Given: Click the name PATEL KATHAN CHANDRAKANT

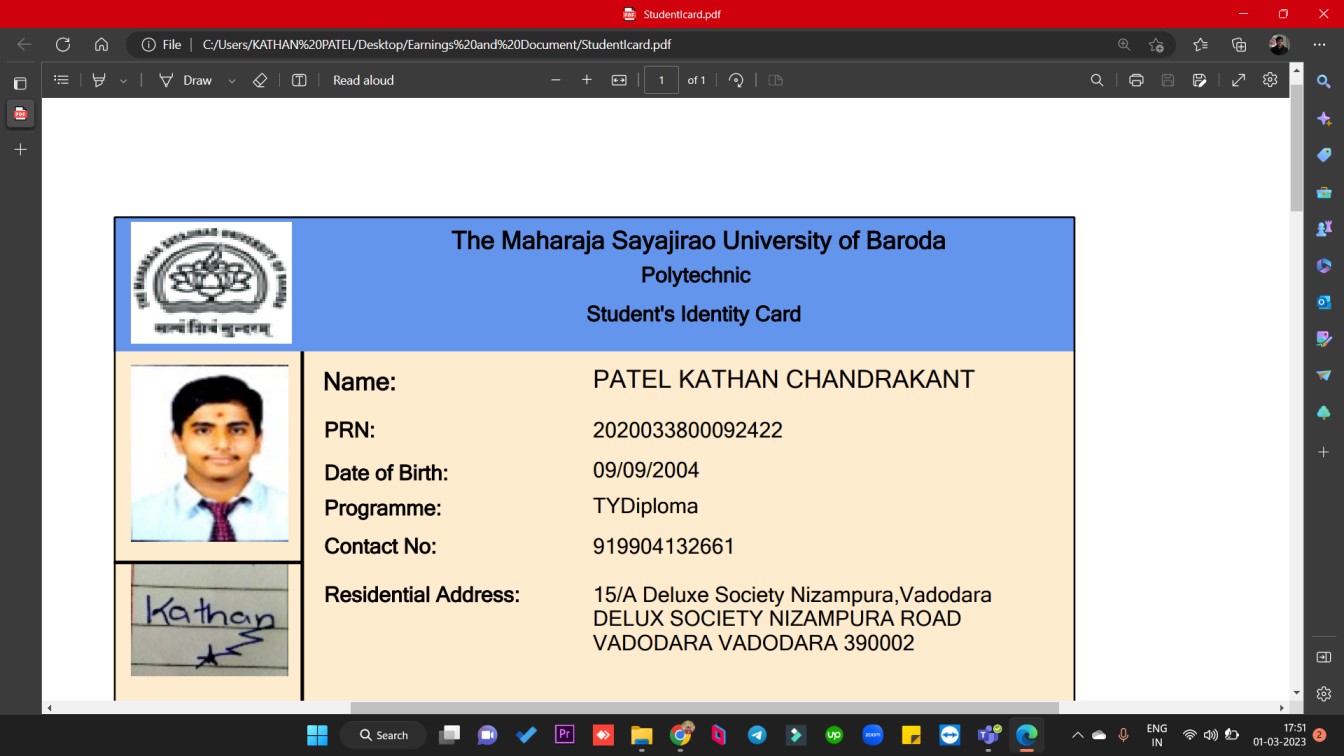Looking at the screenshot, I should (x=784, y=380).
